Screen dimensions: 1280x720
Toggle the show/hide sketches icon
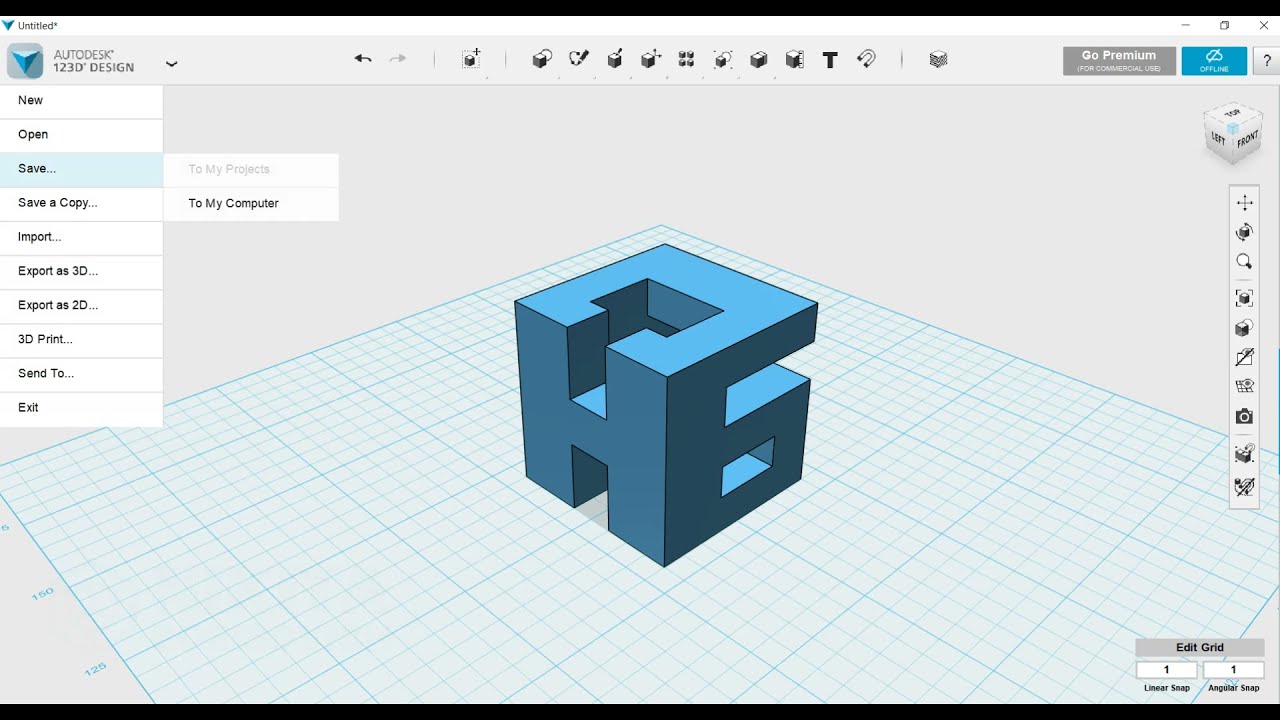pos(1244,357)
